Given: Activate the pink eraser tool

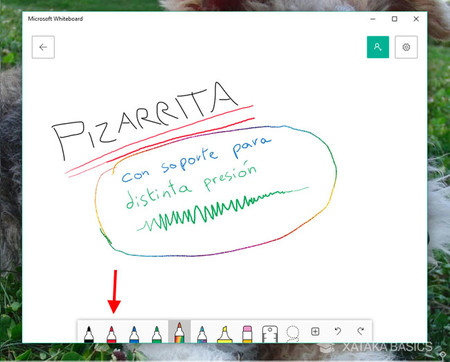Looking at the screenshot, I should click(247, 334).
